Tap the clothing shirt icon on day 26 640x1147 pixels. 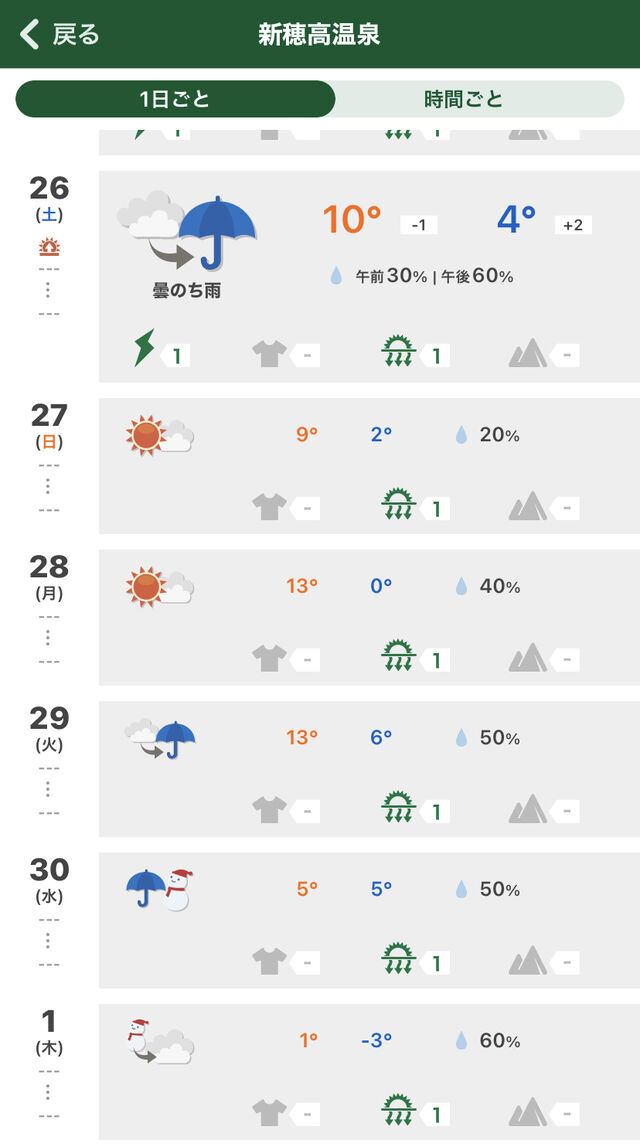[x=269, y=354]
